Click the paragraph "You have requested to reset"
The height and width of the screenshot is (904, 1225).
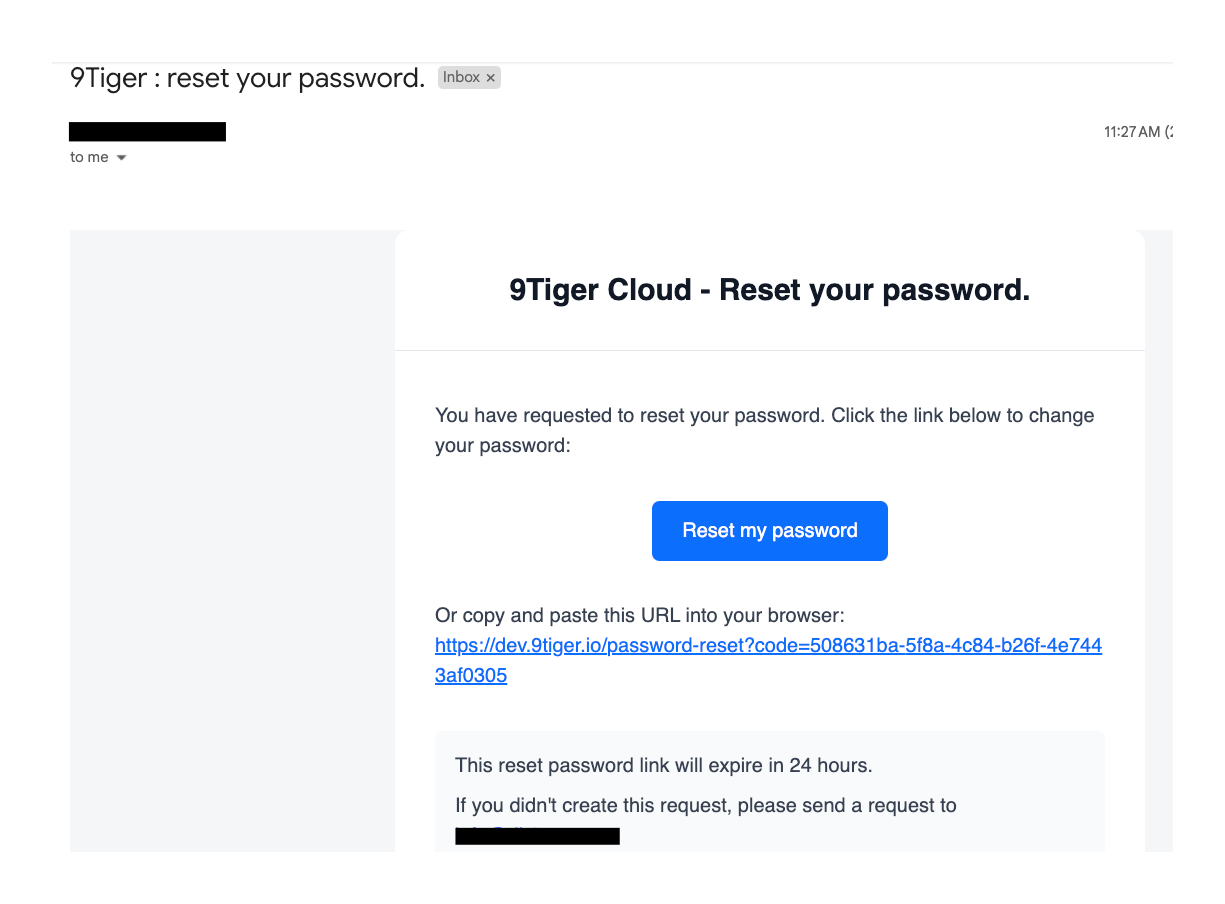click(x=630, y=415)
